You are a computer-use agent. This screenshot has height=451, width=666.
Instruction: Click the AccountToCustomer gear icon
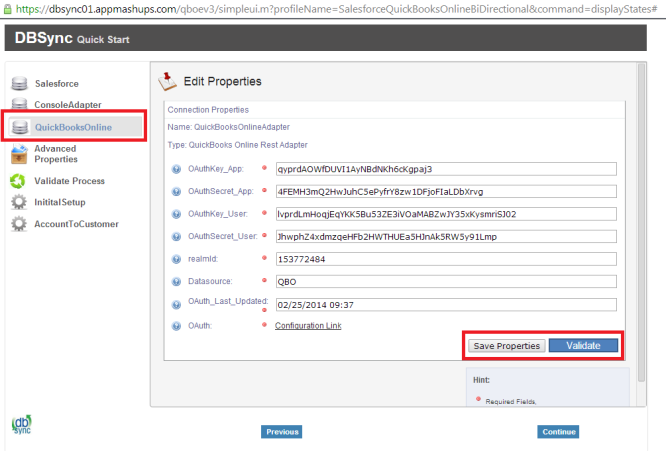(x=18, y=224)
